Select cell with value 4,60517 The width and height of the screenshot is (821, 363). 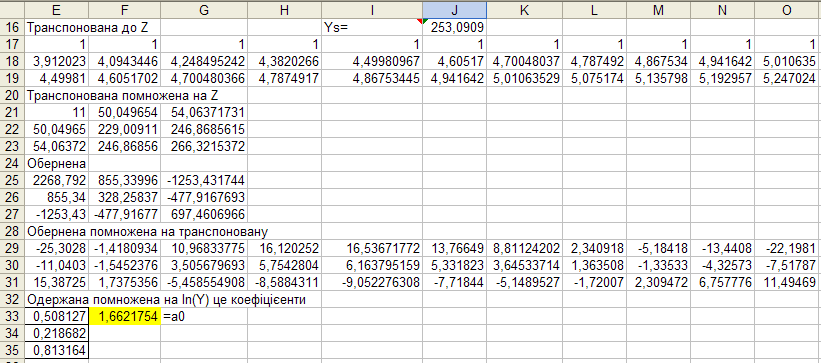pos(454,61)
